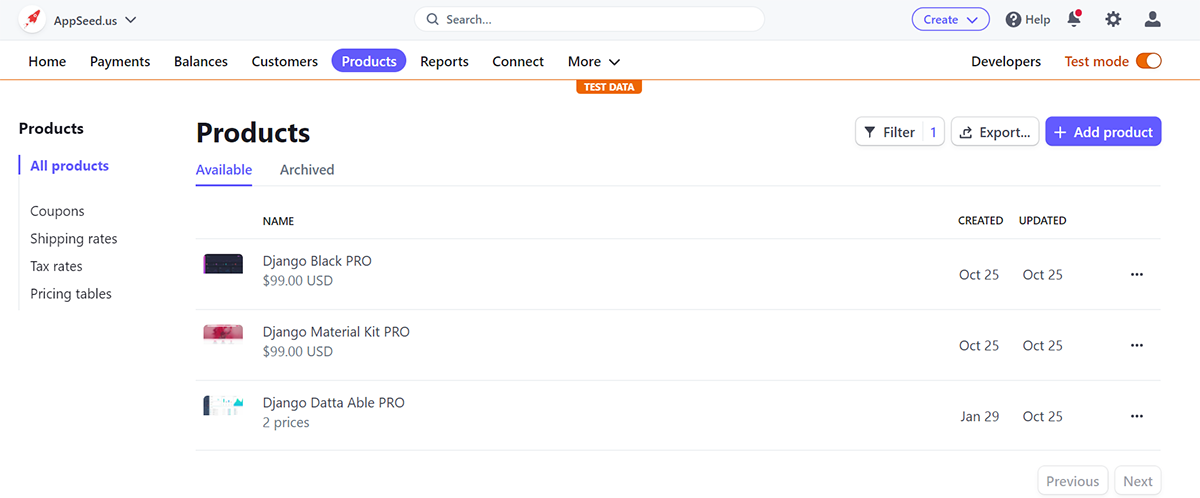Viewport: 1200px width, 498px height.
Task: Open more options for Django Black PRO
Action: pyautogui.click(x=1136, y=274)
